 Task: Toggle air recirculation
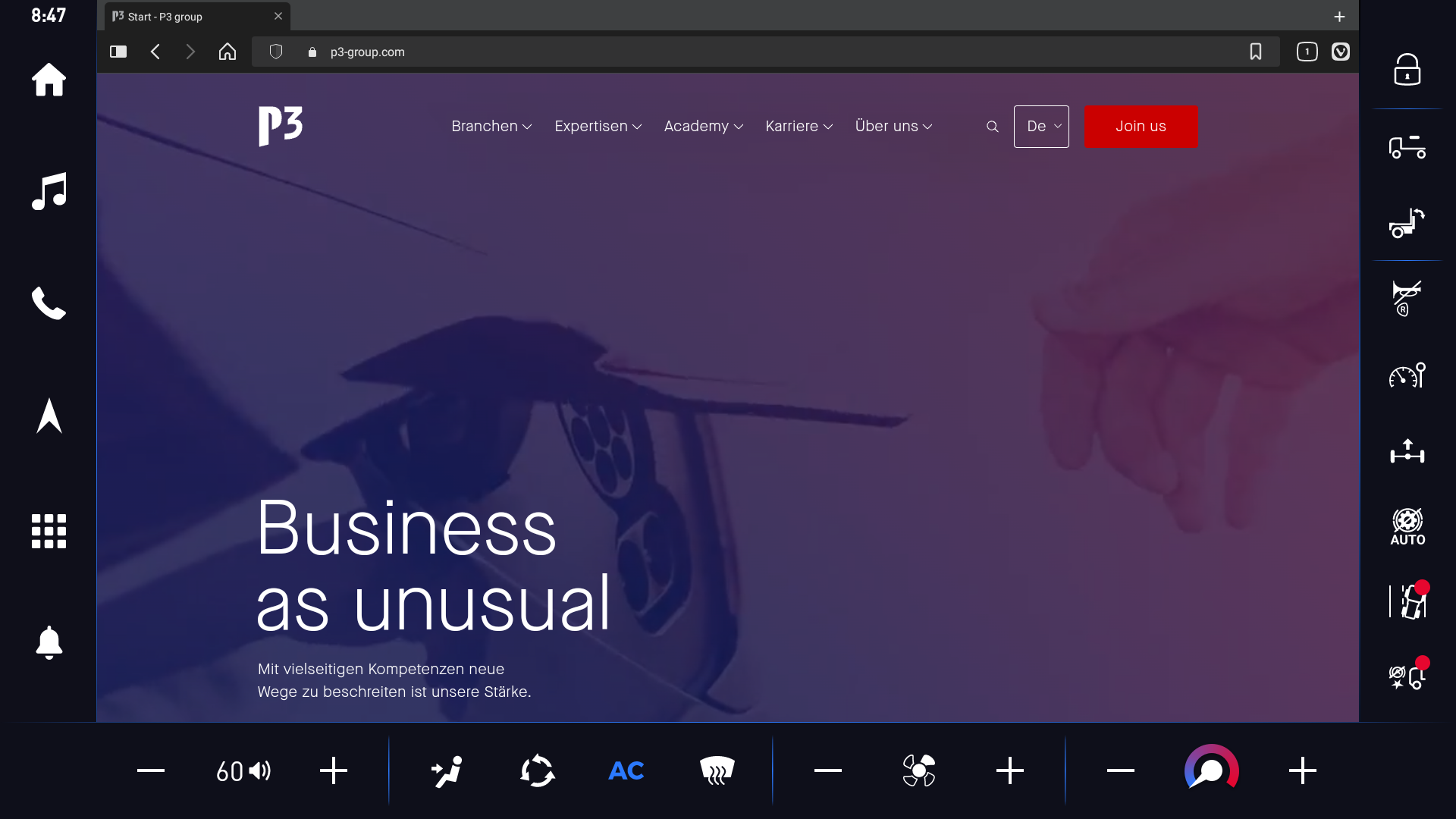[538, 771]
